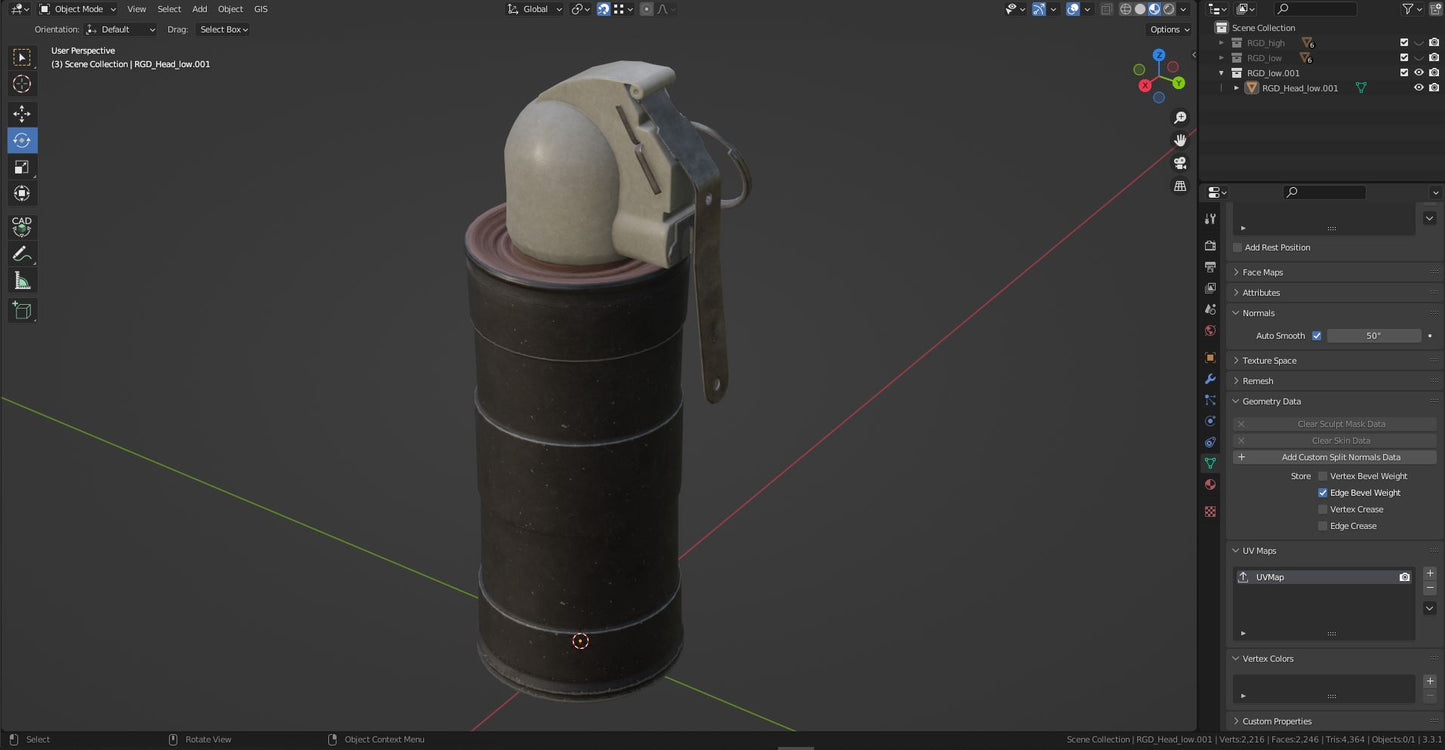Disable the Auto Smooth checkbox
The image size is (1445, 750).
coord(1316,336)
